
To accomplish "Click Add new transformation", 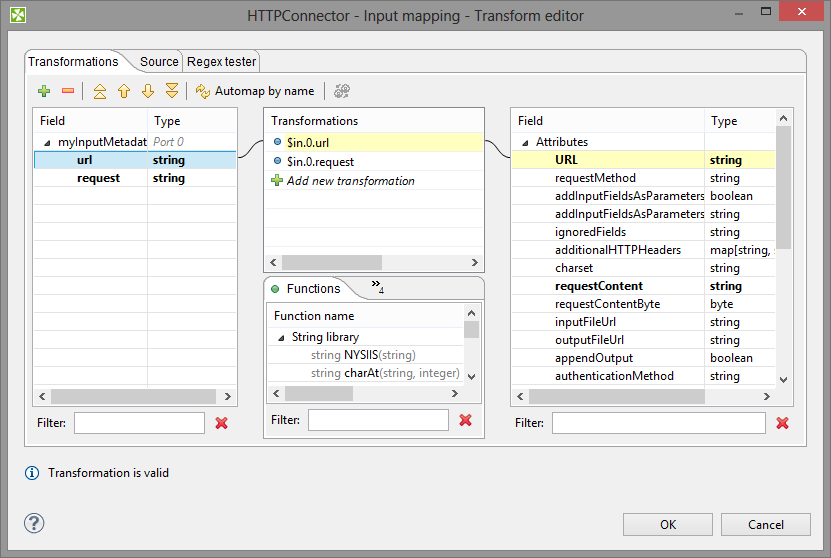I will 350,181.
